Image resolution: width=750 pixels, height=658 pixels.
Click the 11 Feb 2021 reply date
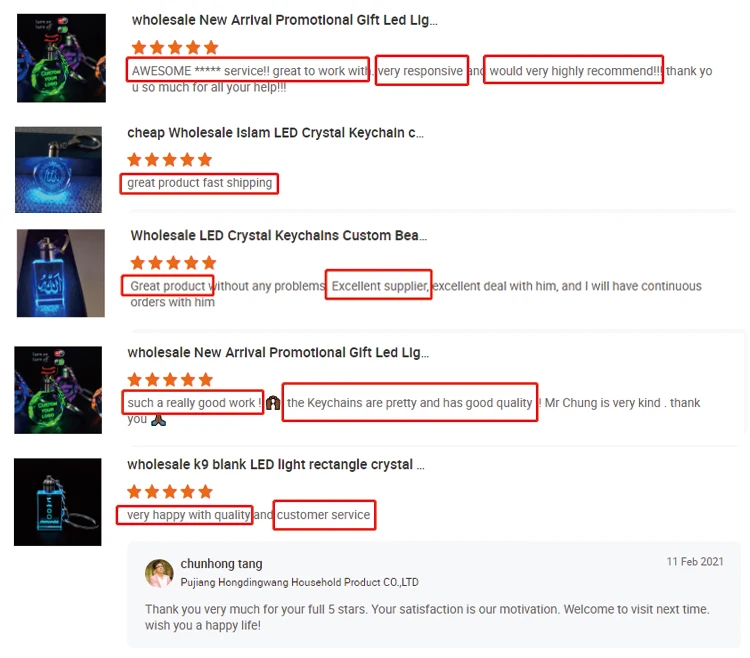click(x=695, y=561)
